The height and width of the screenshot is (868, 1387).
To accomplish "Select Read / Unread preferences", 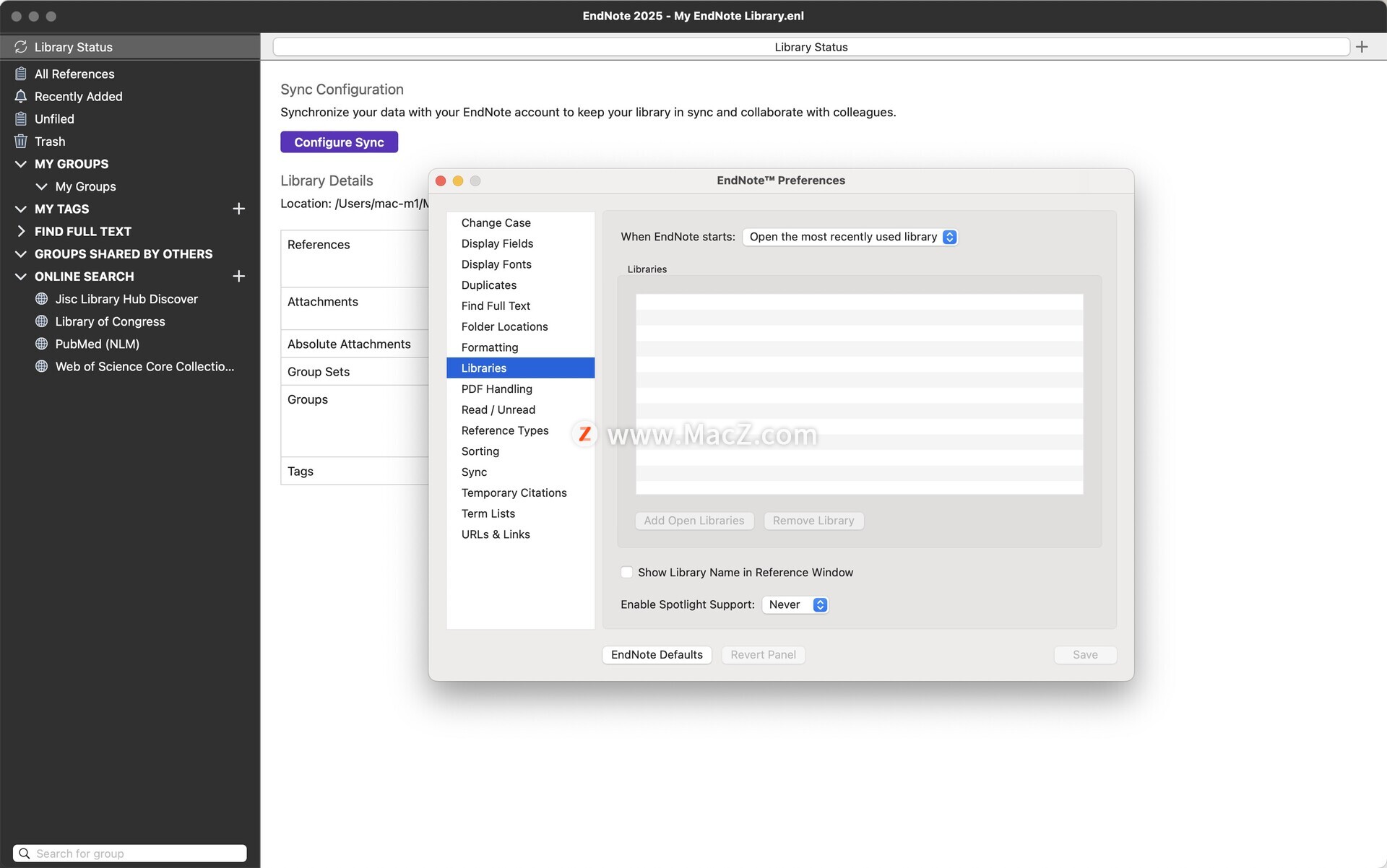I will (520, 409).
